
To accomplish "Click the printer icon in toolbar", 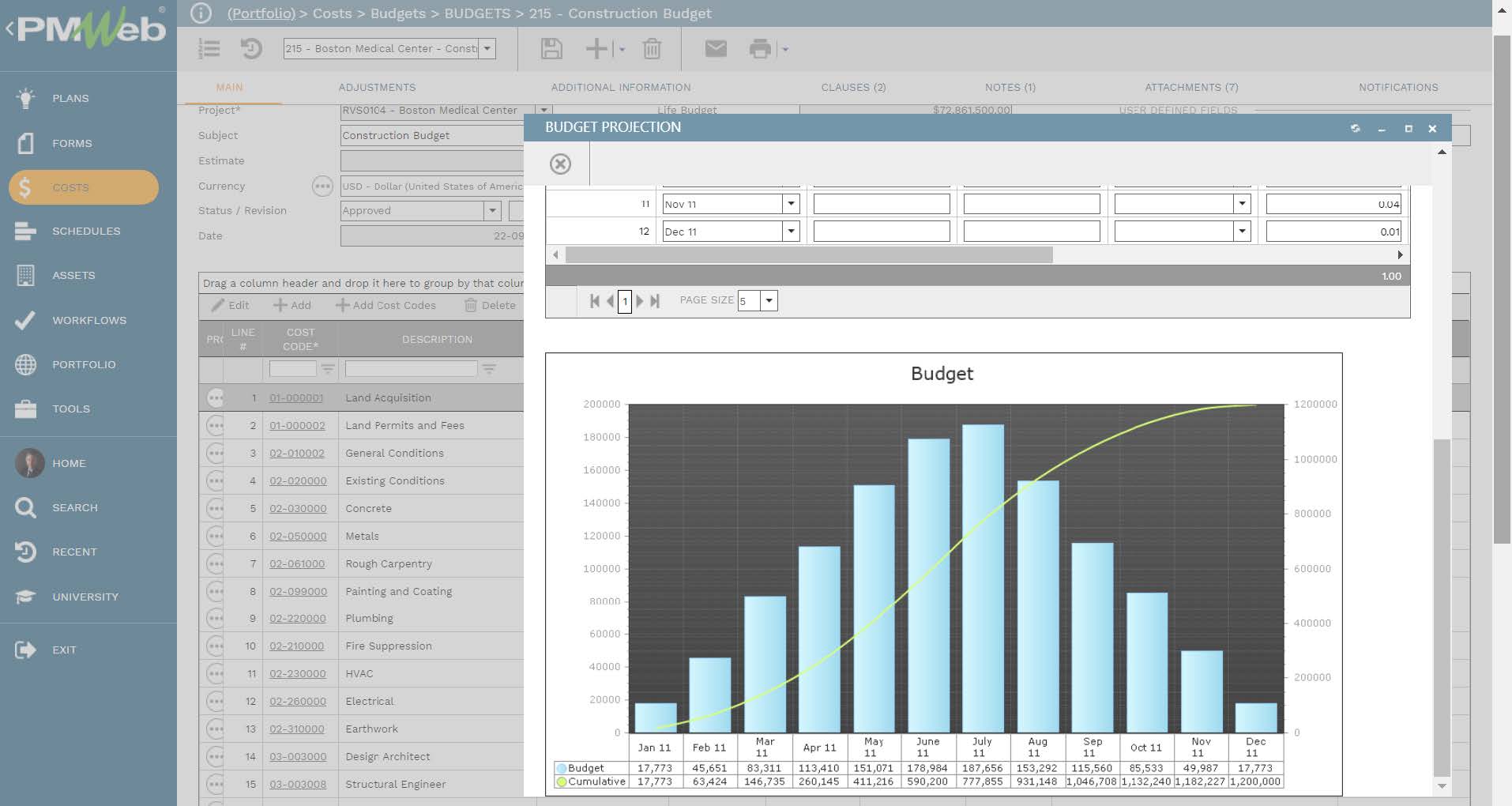I will tap(759, 49).
